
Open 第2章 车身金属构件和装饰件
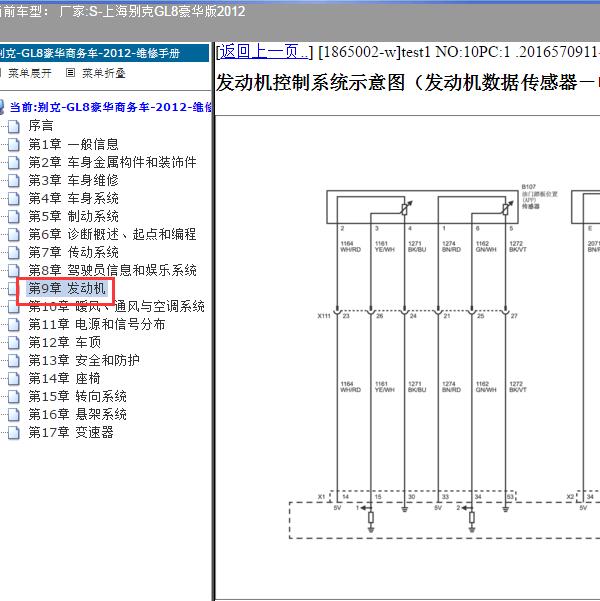(112, 162)
